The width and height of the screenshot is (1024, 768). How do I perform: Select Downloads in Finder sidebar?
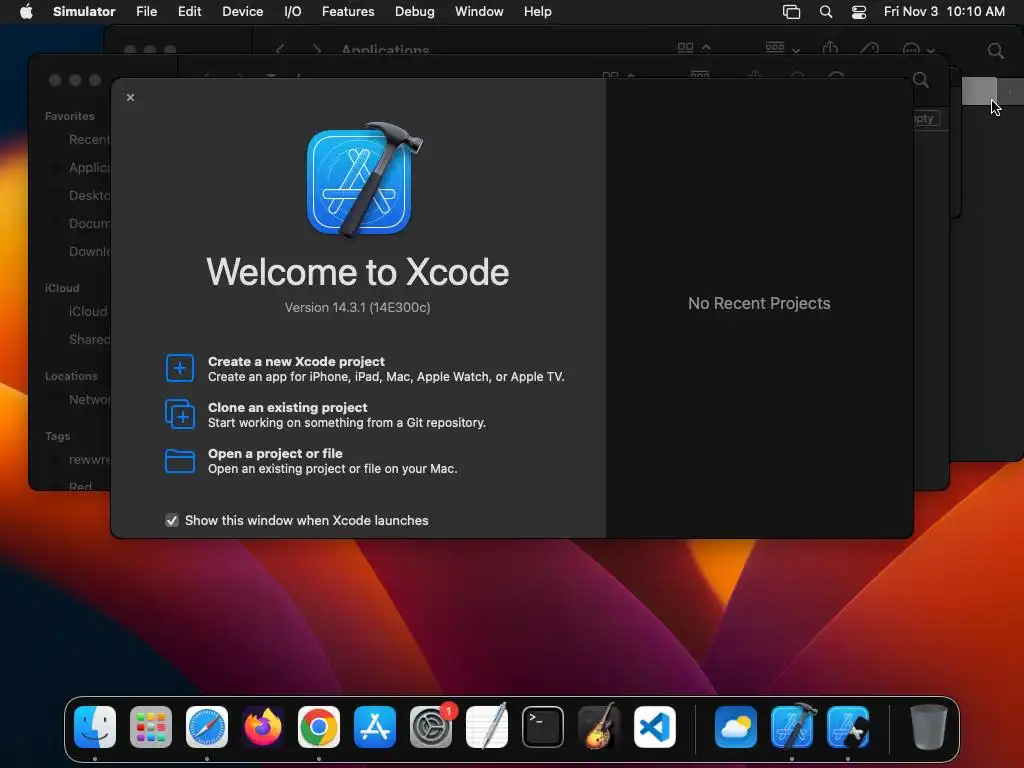[x=89, y=252]
